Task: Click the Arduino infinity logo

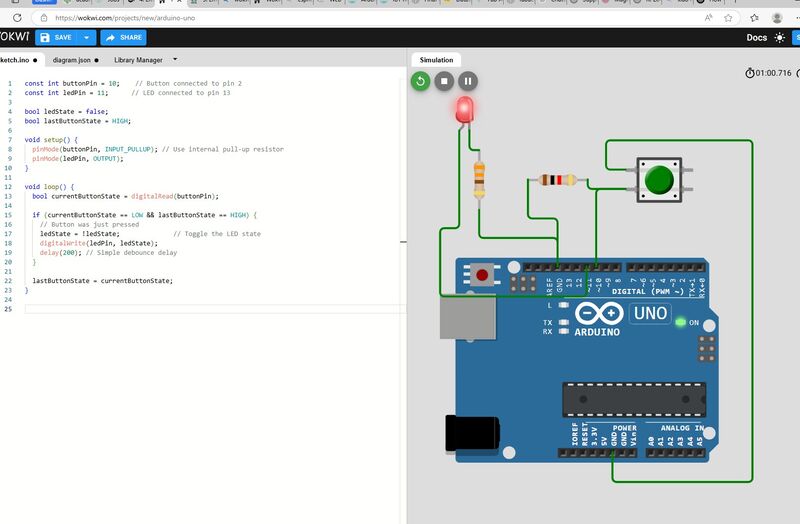Action: [599, 313]
